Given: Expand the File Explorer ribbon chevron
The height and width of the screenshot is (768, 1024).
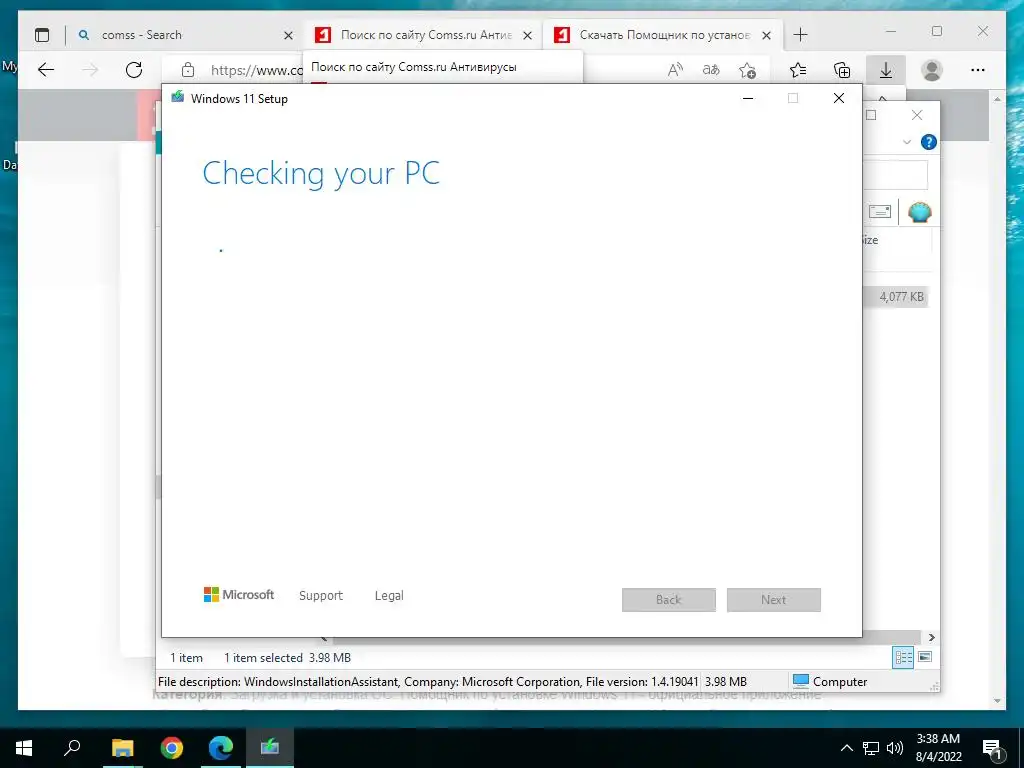Looking at the screenshot, I should click(906, 142).
